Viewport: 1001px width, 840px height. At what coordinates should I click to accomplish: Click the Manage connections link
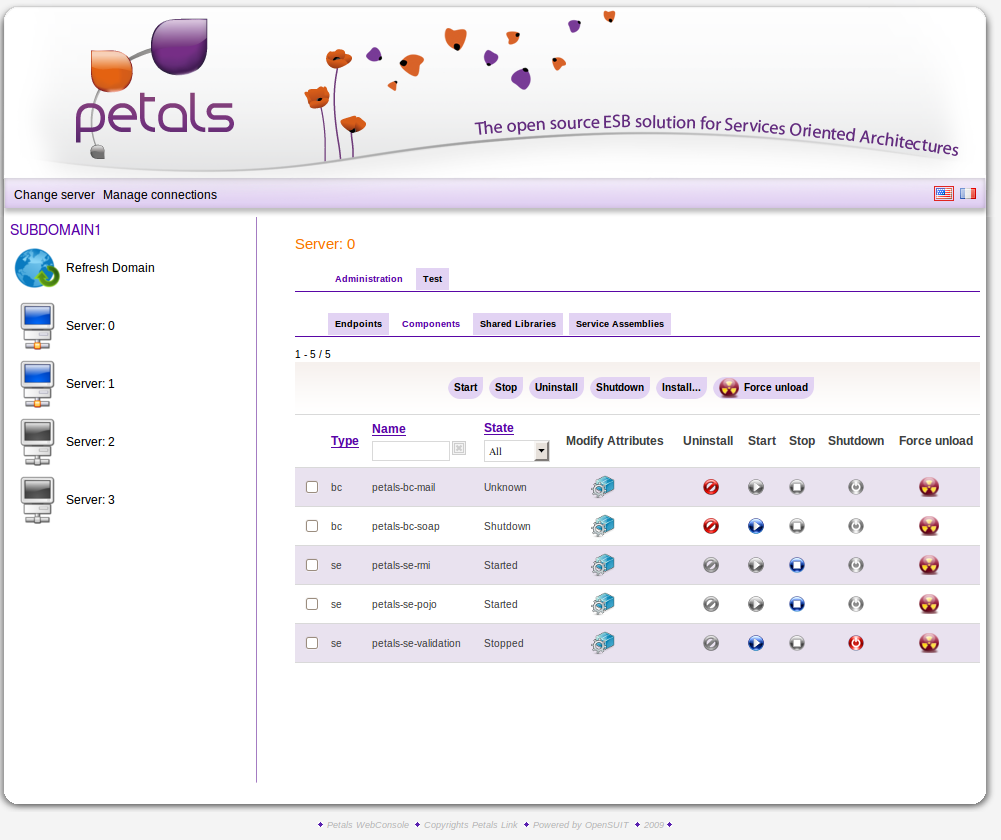tap(160, 195)
